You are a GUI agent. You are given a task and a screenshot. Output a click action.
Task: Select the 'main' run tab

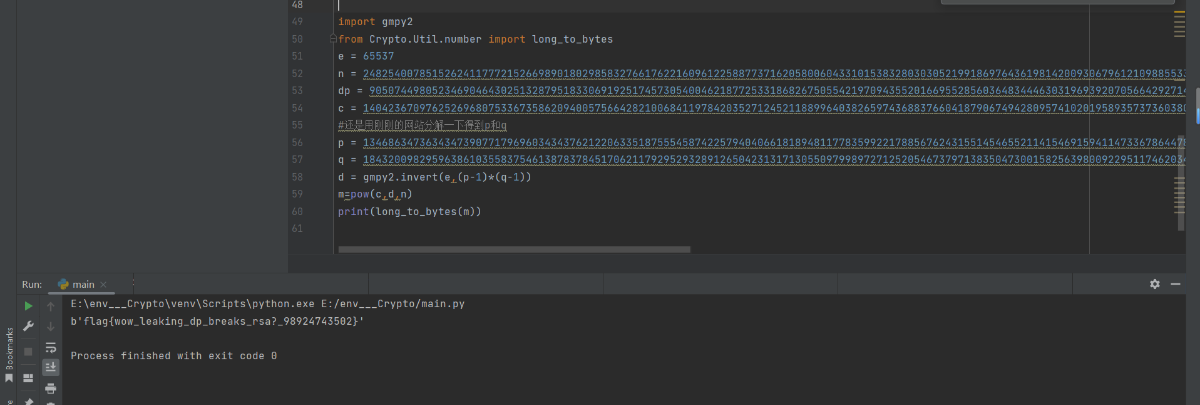point(82,285)
